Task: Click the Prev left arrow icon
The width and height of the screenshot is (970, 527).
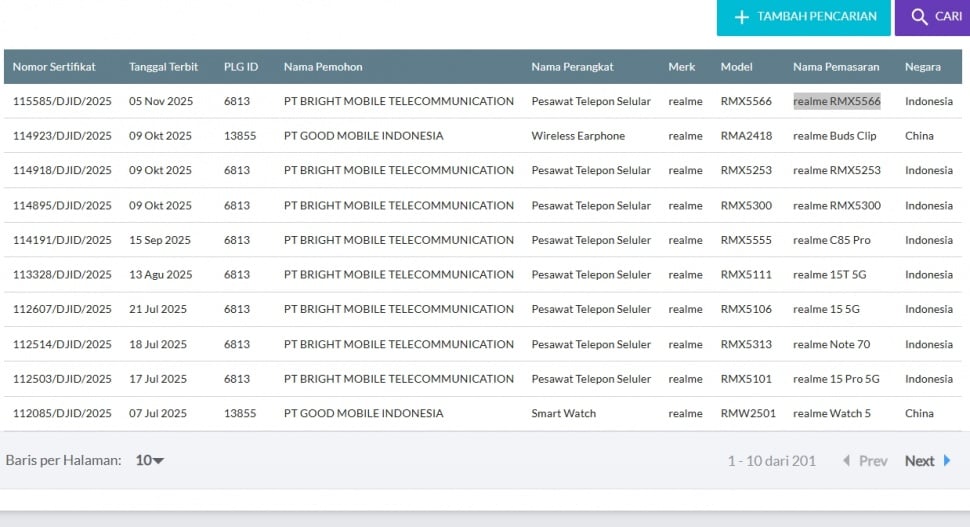Action: pos(846,460)
